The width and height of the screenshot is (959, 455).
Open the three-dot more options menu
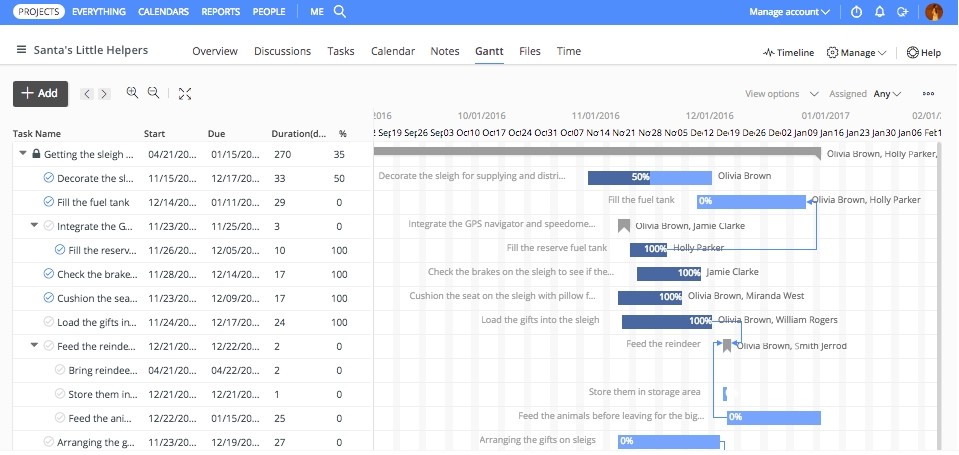tap(928, 94)
